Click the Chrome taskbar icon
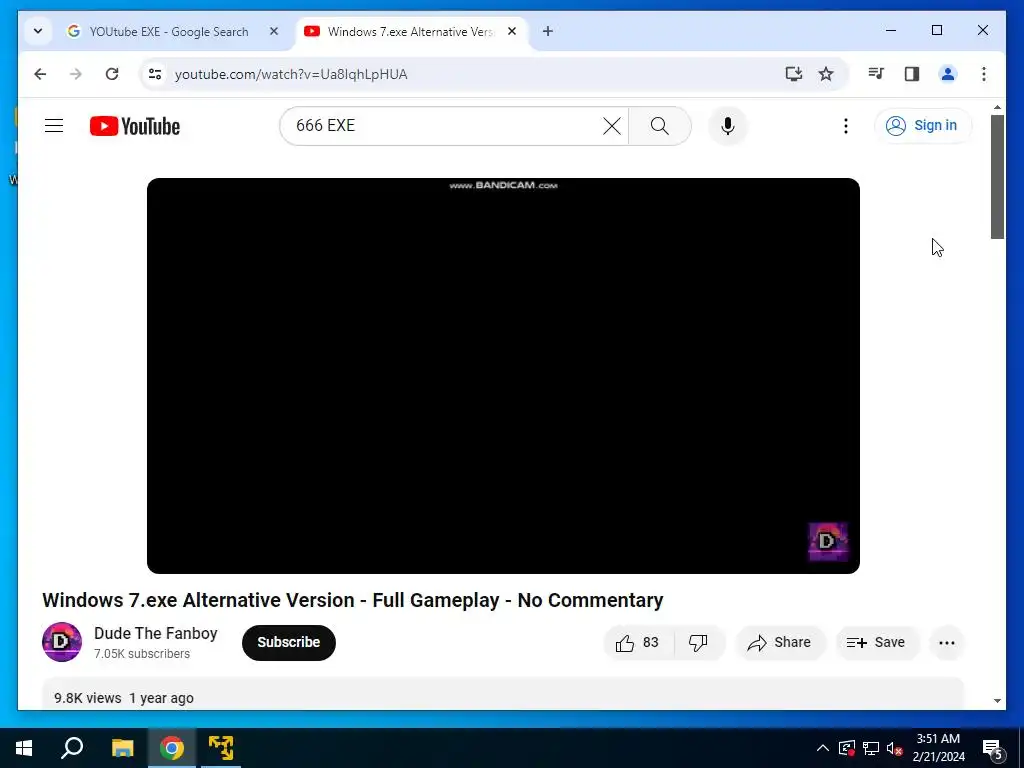The image size is (1024, 768). [x=172, y=748]
